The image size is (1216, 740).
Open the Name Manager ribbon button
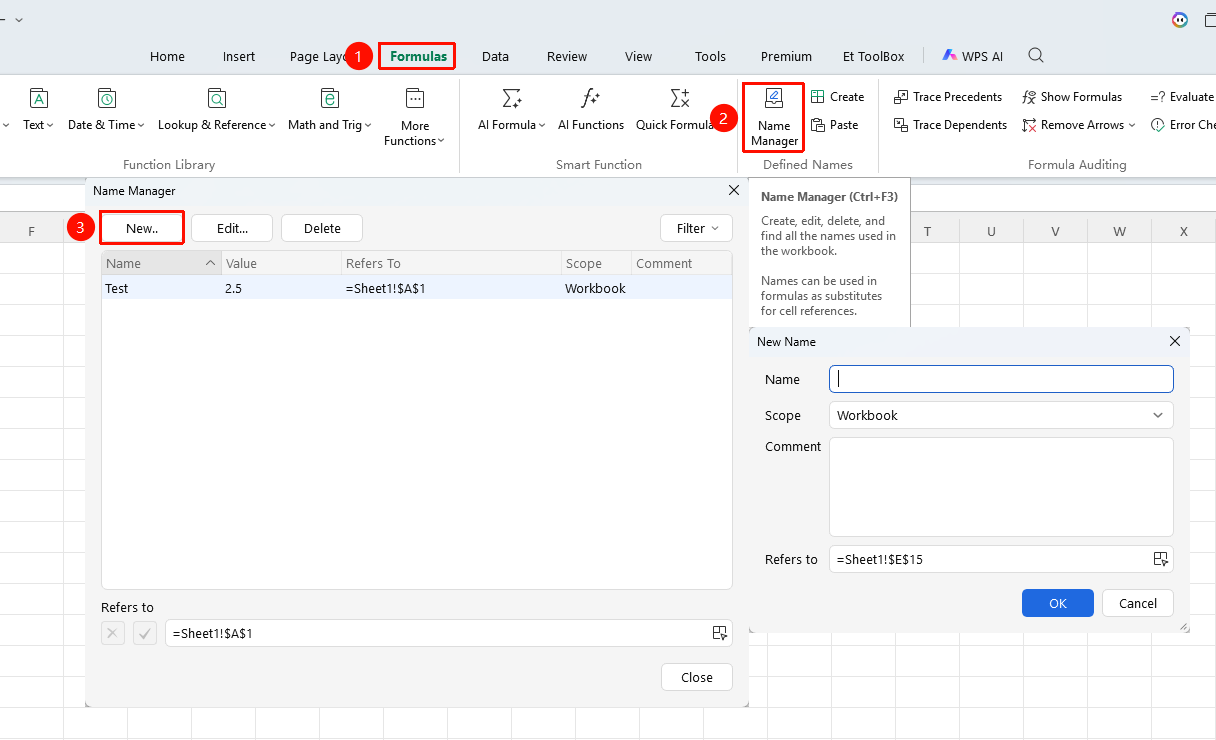[x=774, y=117]
